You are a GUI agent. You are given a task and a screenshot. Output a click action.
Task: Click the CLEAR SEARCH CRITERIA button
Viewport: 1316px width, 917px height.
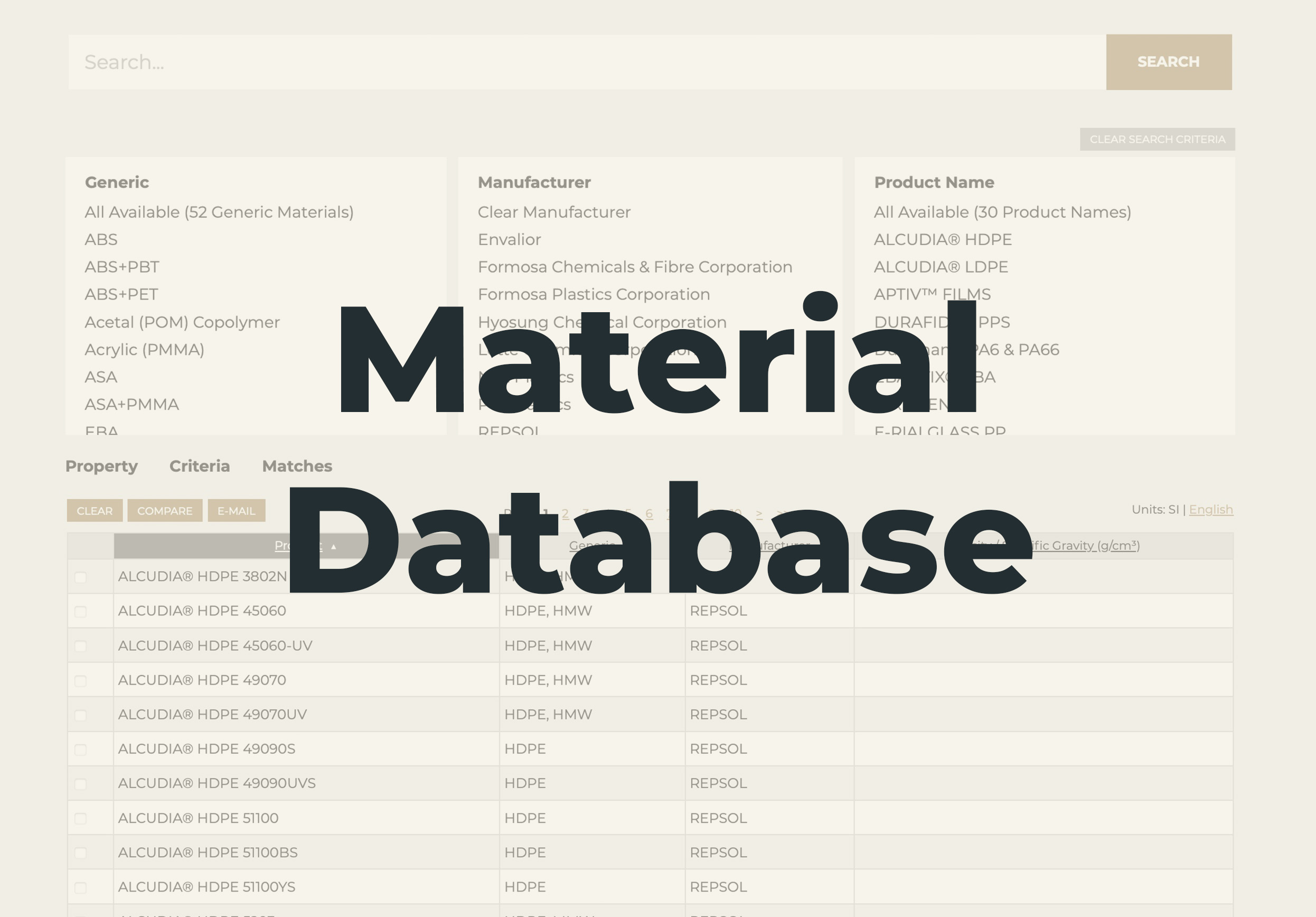click(1157, 139)
